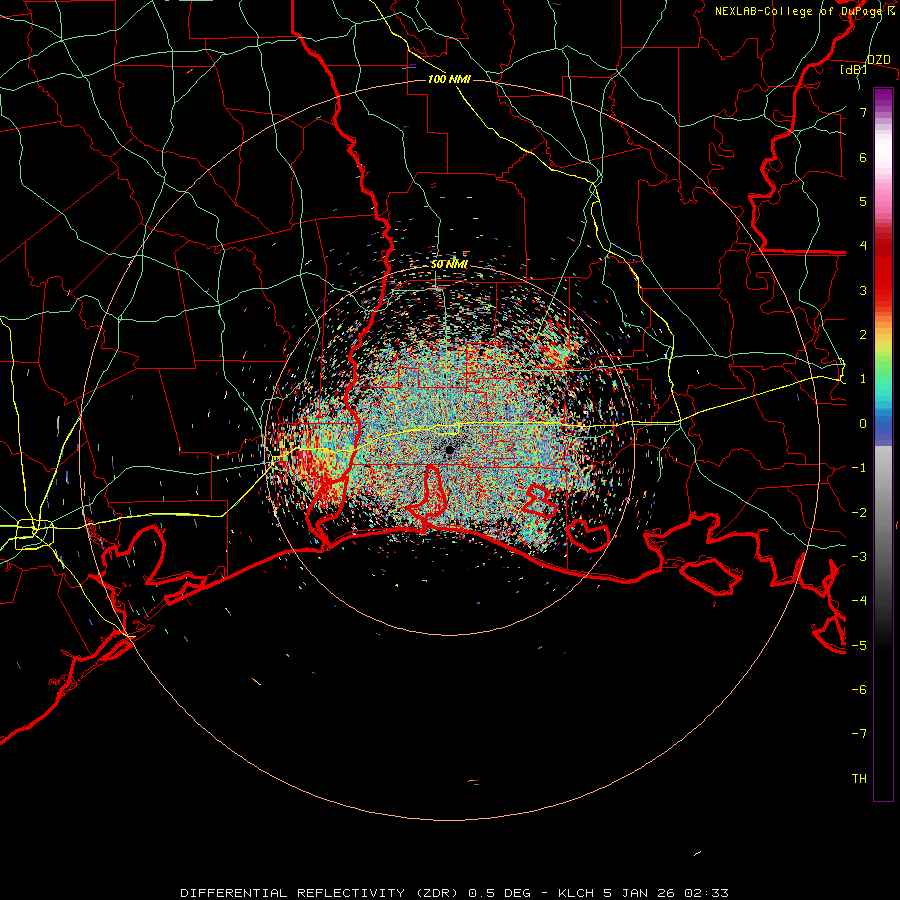Click the -2 value on the color scale
The height and width of the screenshot is (900, 900).
(859, 513)
